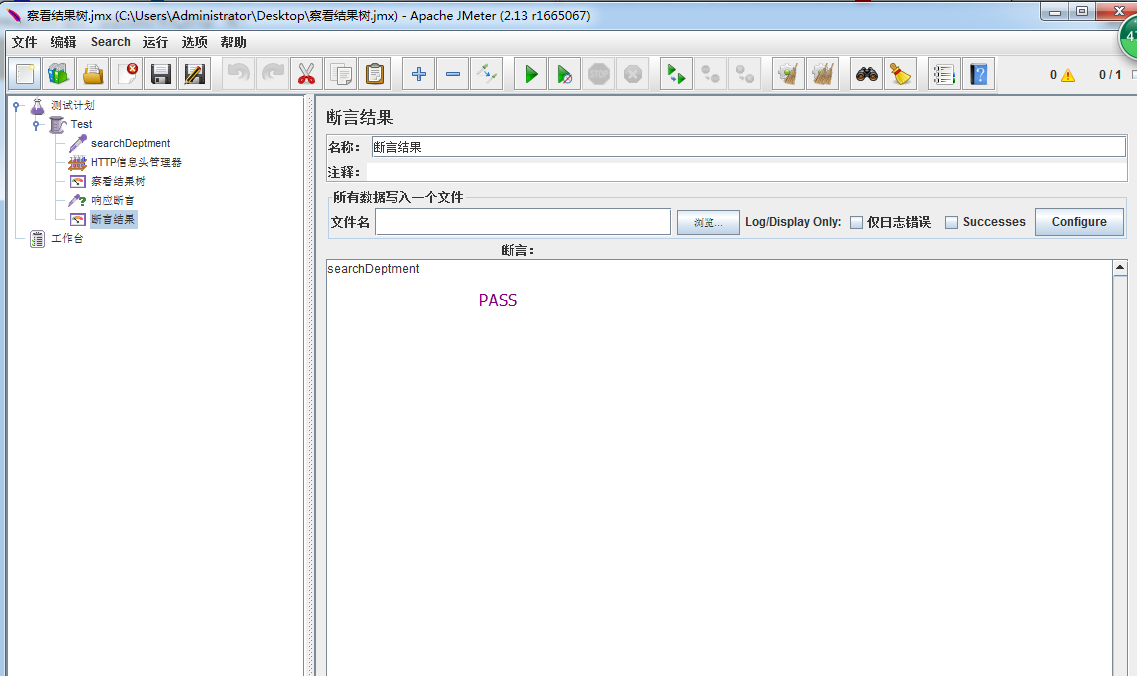Save the test plan with floppy icon
1137x676 pixels.
pos(160,74)
